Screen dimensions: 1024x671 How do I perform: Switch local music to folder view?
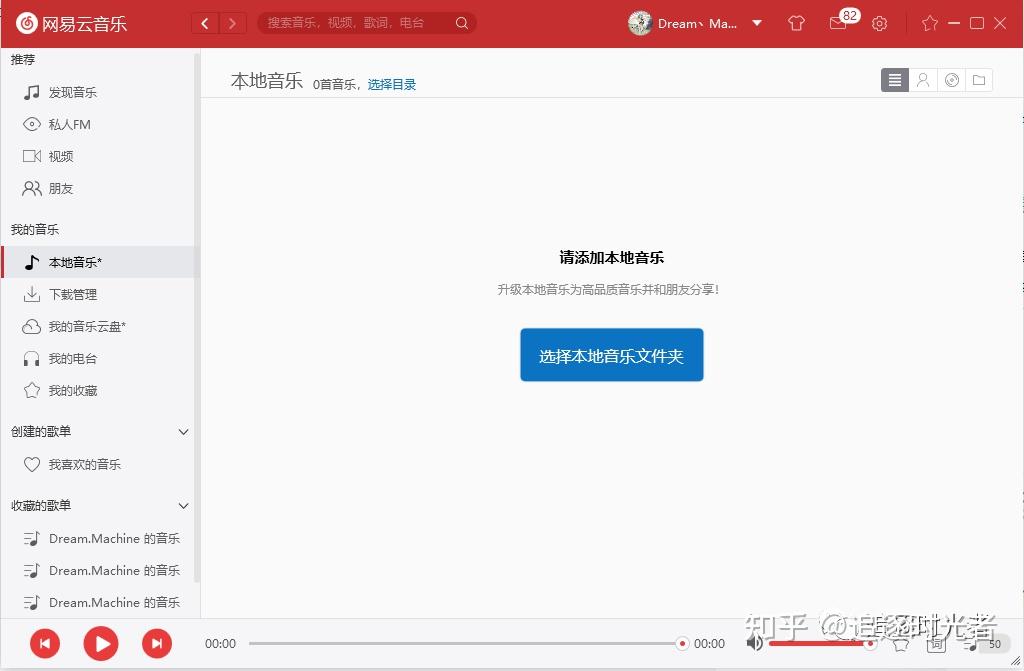click(979, 80)
